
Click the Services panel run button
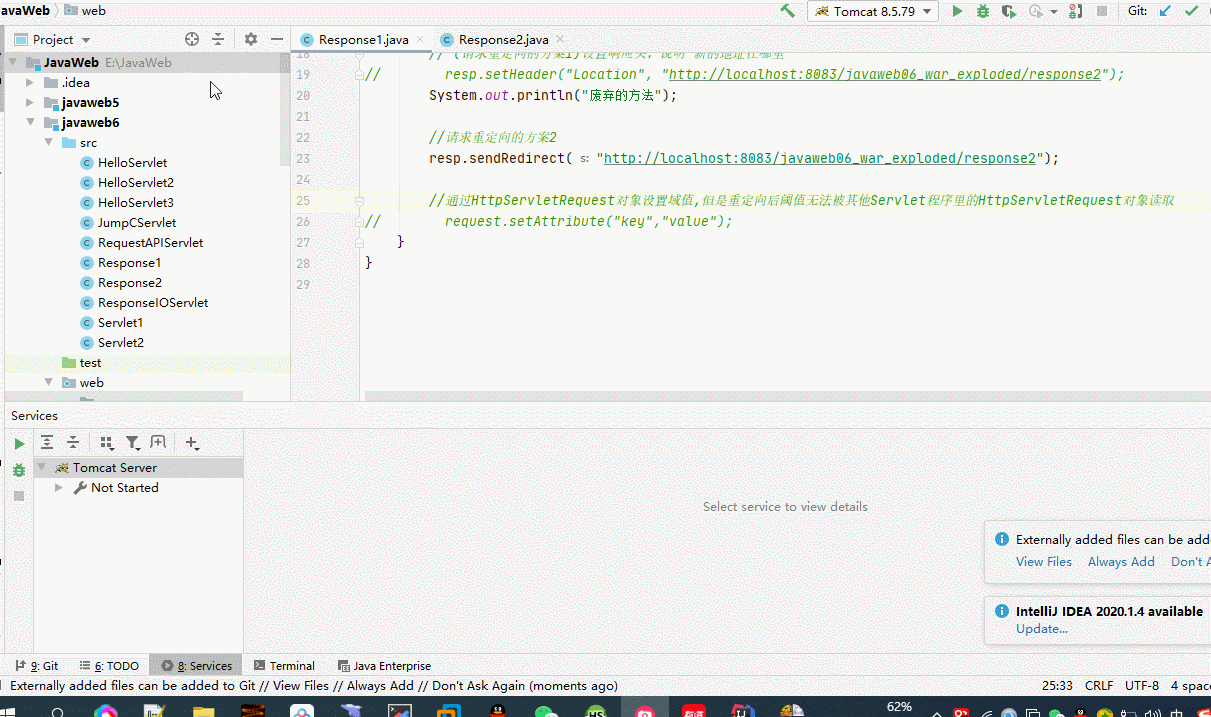19,444
